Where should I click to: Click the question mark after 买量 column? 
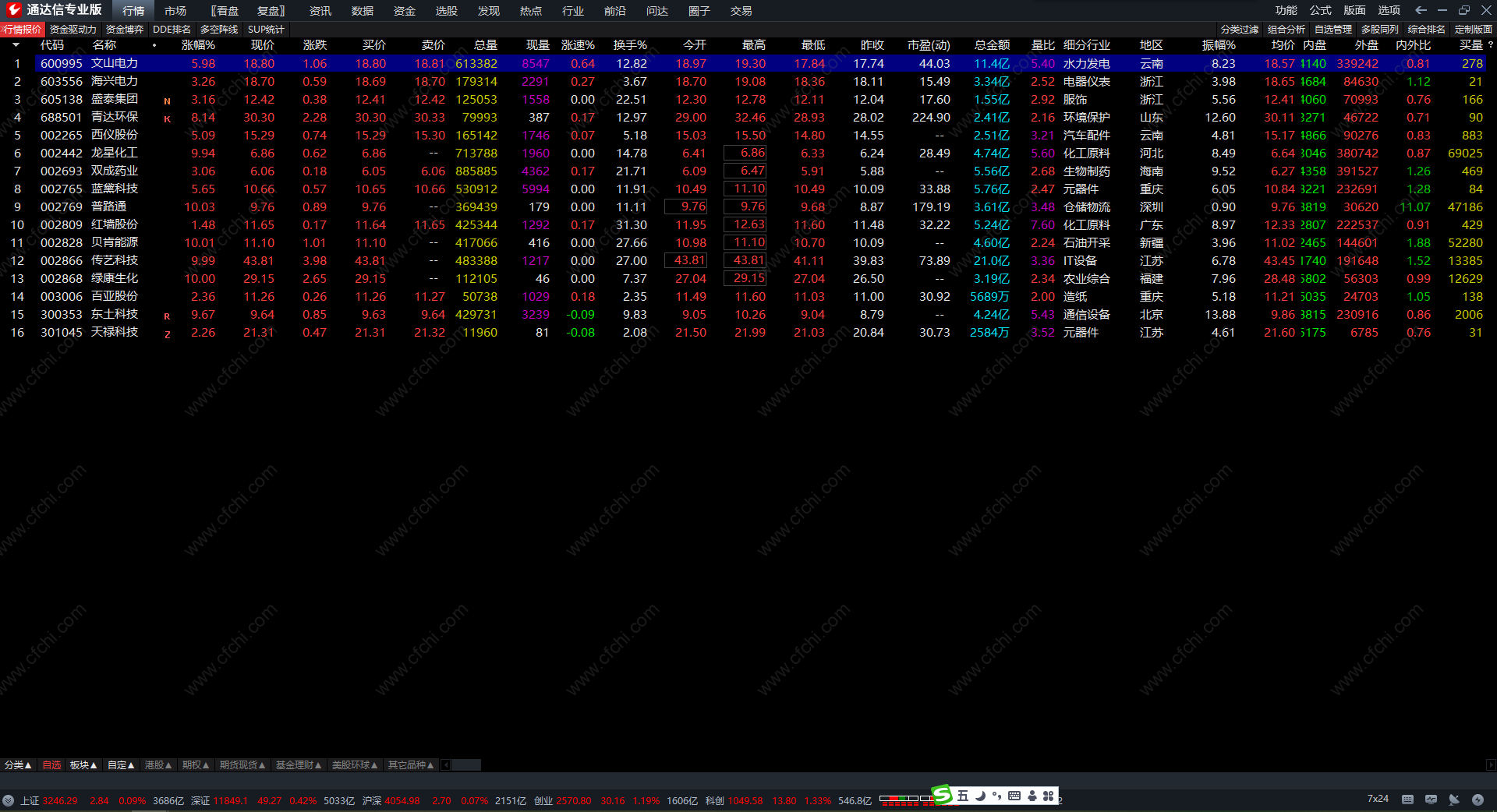click(x=1491, y=45)
